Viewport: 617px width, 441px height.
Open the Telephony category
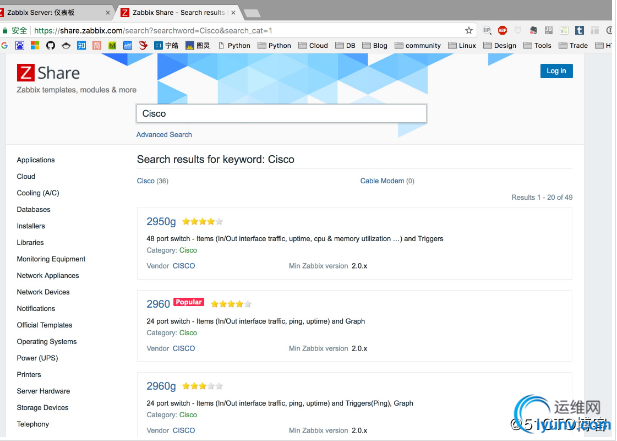click(33, 424)
